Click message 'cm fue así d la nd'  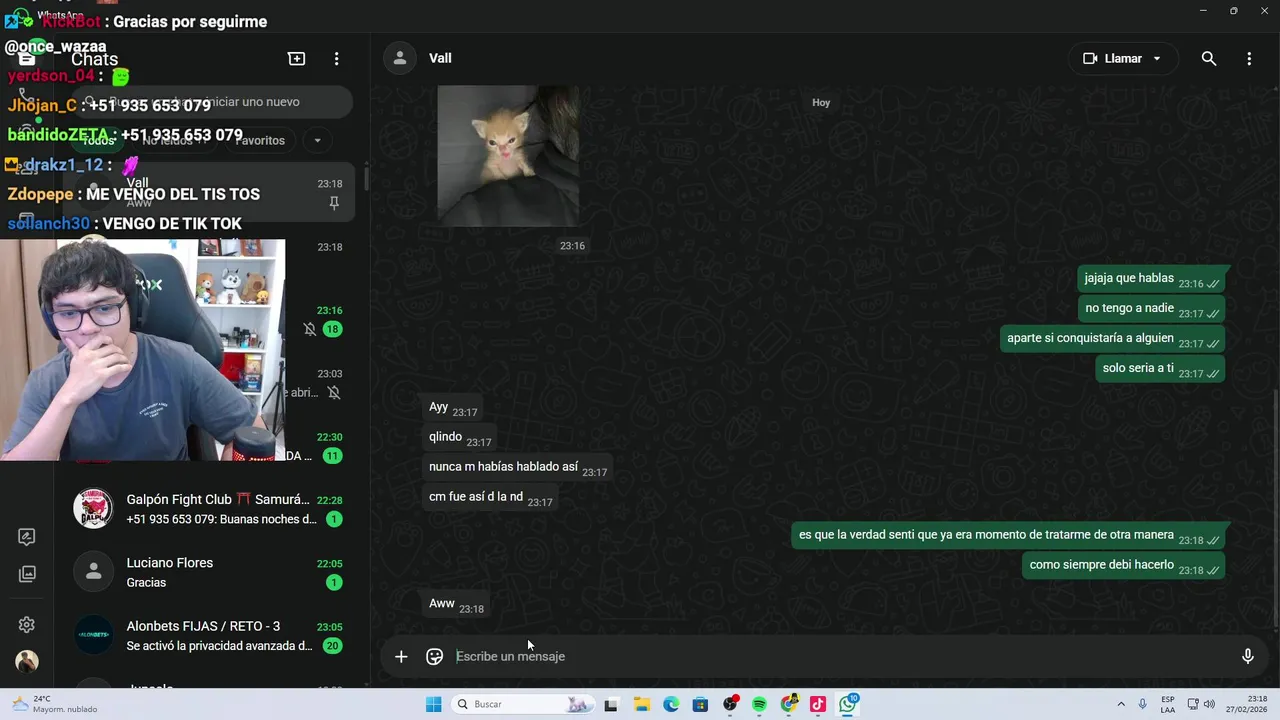(x=490, y=498)
